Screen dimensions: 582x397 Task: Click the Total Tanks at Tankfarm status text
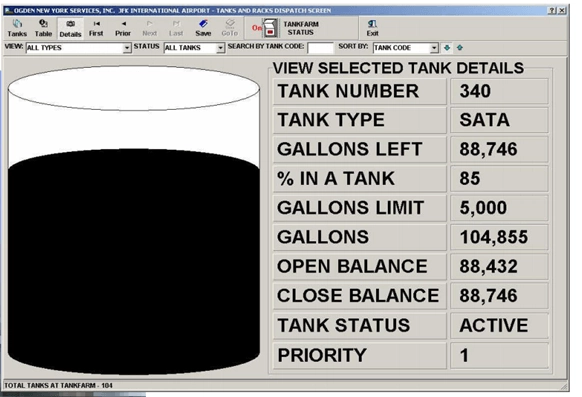(58, 385)
